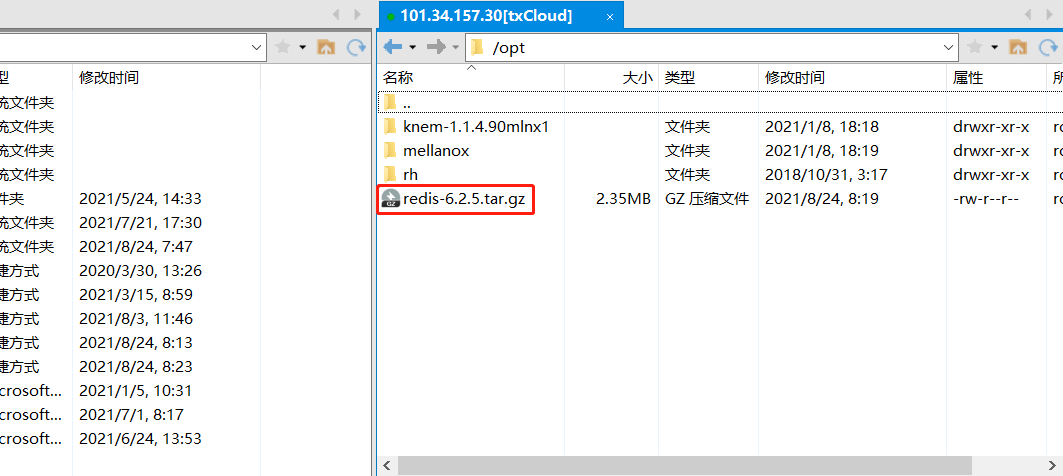This screenshot has width=1063, height=476.
Task: Open the back-navigation history dropdown arrow
Action: pyautogui.click(x=412, y=47)
